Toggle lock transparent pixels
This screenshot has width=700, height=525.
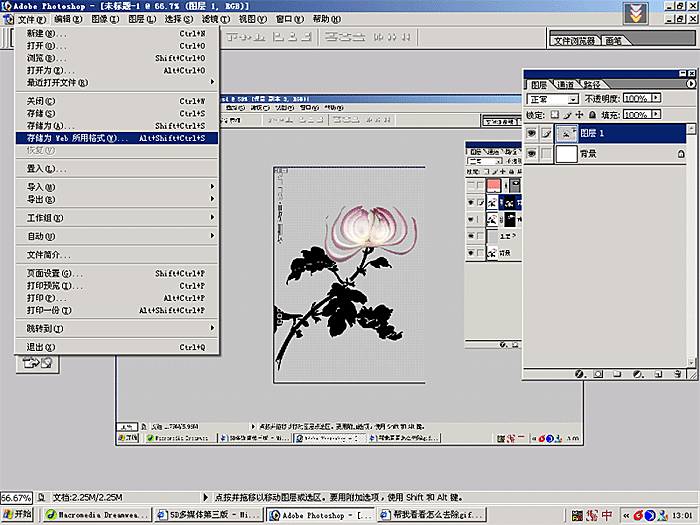point(554,115)
